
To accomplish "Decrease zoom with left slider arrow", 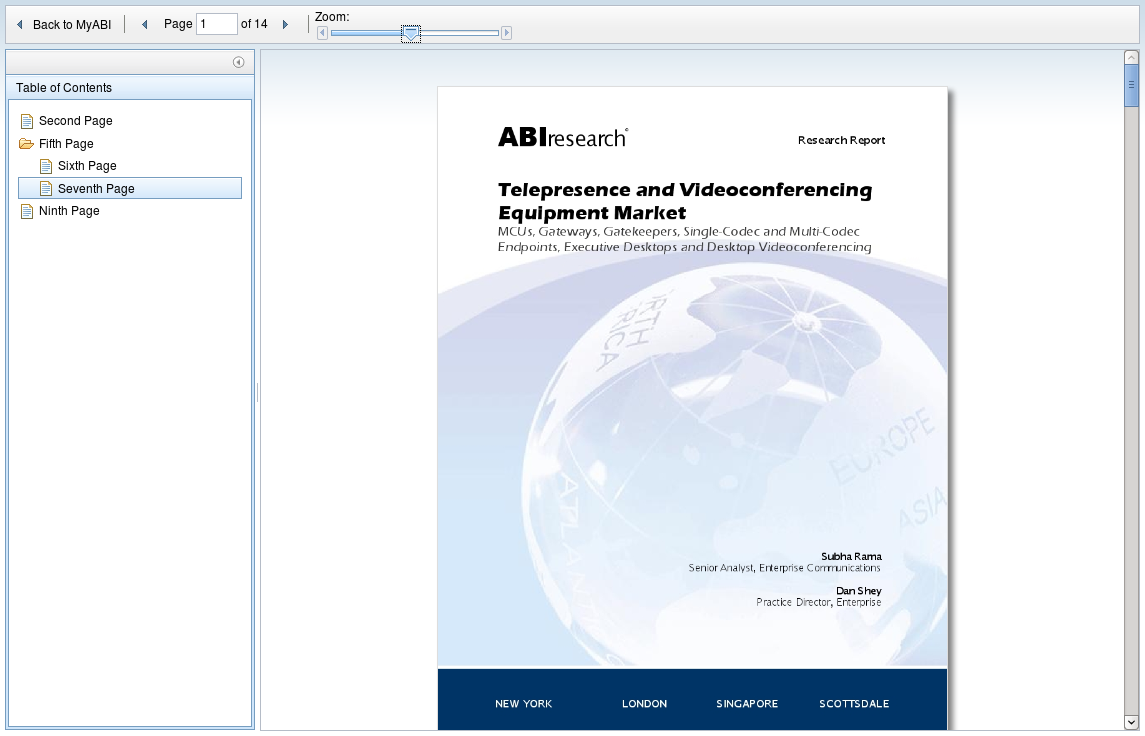I will 322,33.
